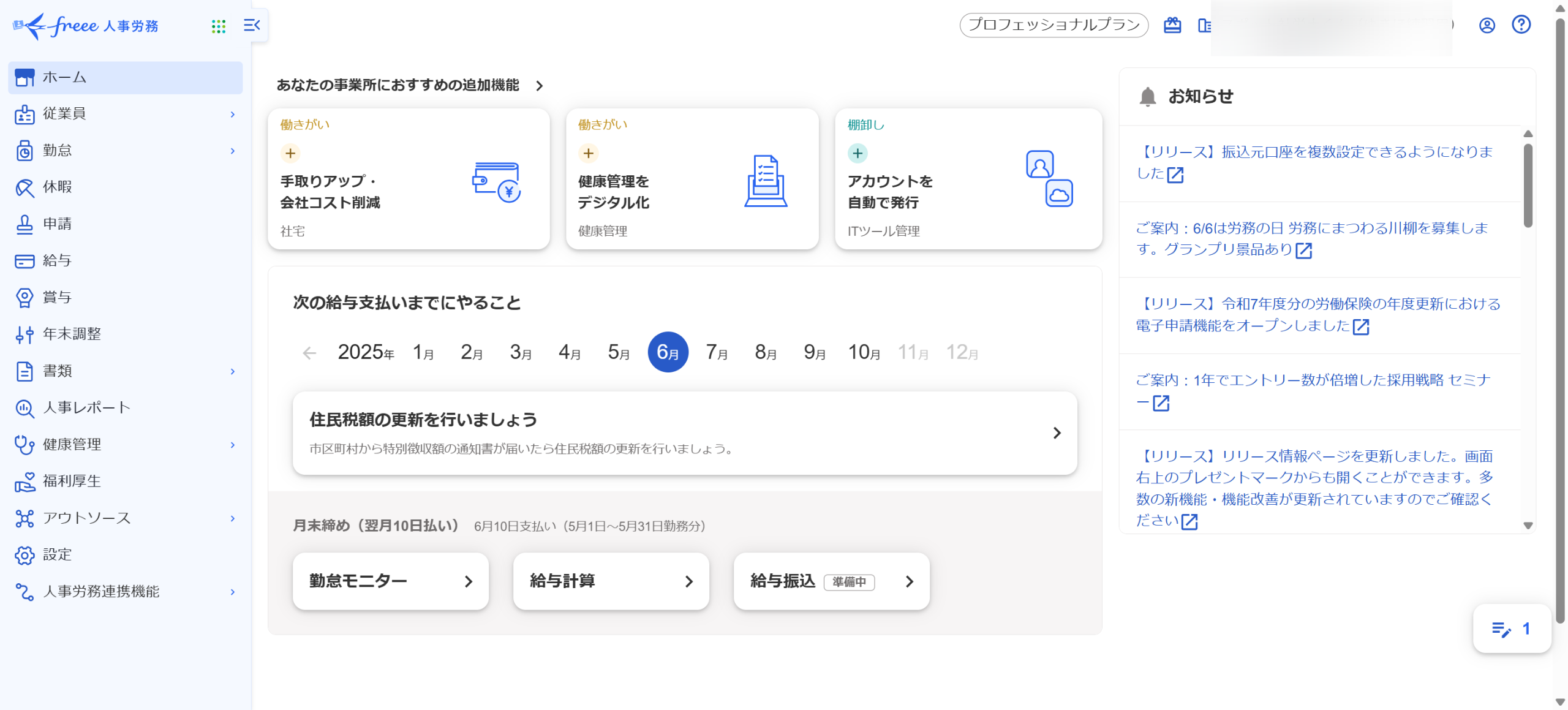Viewport: 1568px width, 710px height.
Task: Expand the 勤怠 sidebar submenu
Action: 233,151
